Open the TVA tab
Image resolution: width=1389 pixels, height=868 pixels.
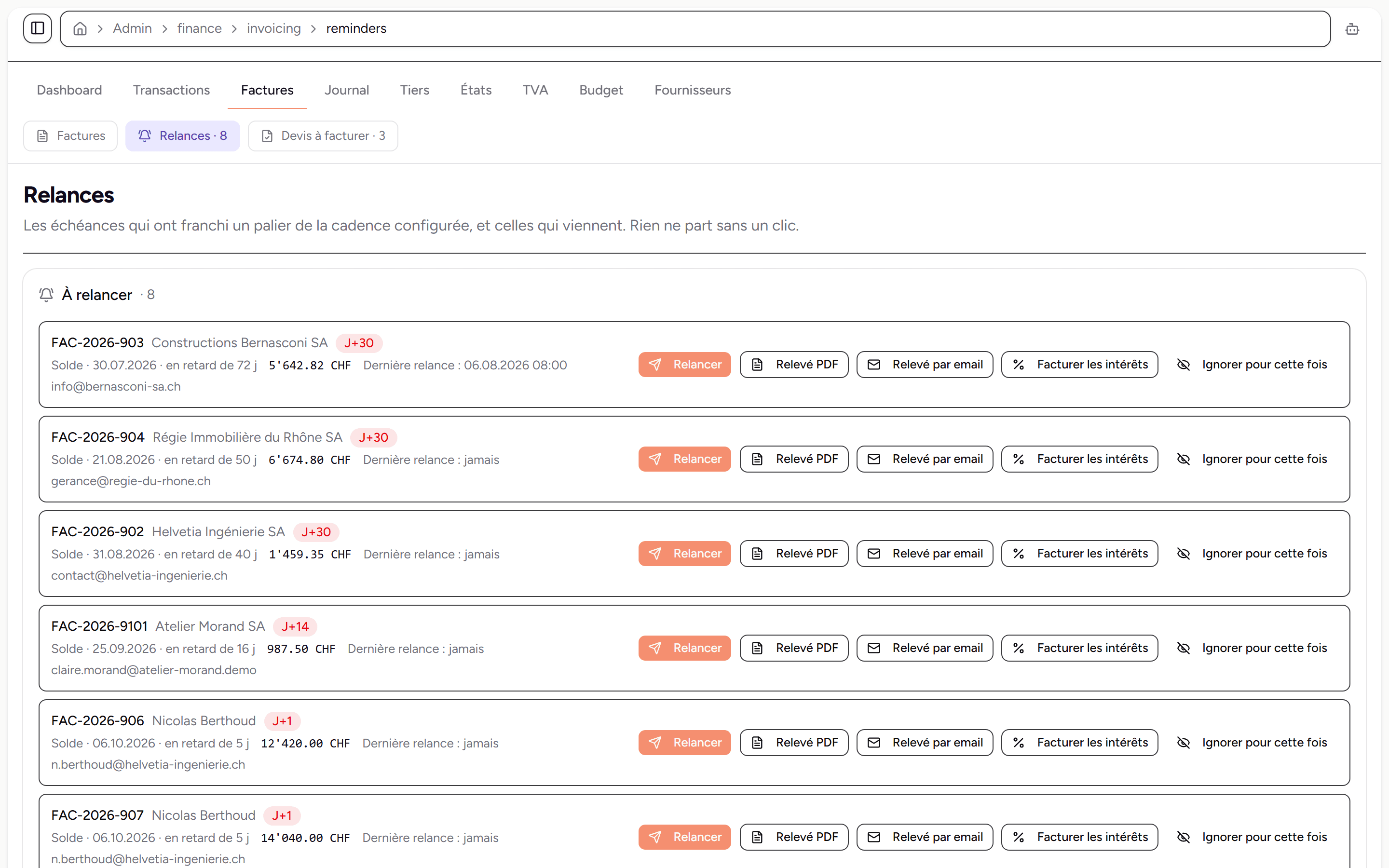click(x=535, y=90)
